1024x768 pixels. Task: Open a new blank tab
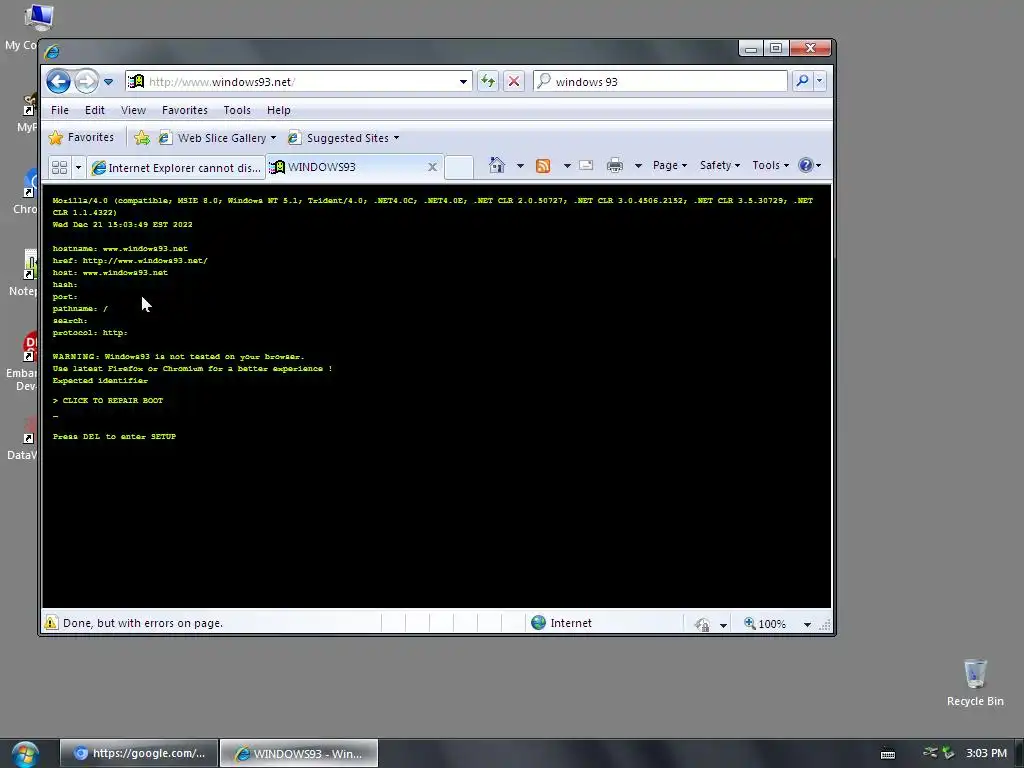coord(458,167)
